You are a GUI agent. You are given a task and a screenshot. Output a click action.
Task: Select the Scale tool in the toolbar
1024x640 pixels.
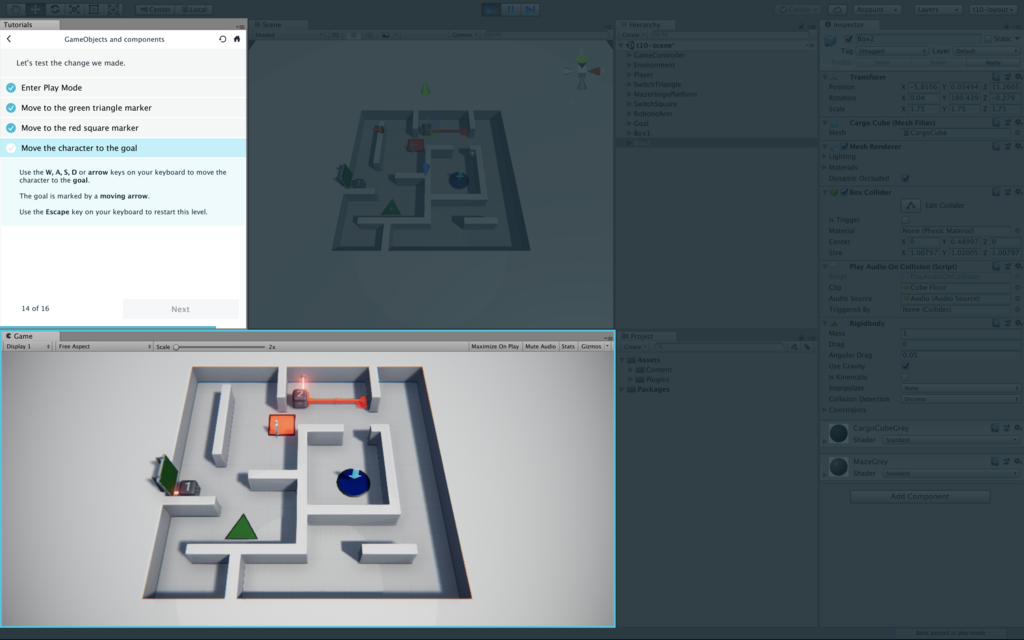point(74,9)
